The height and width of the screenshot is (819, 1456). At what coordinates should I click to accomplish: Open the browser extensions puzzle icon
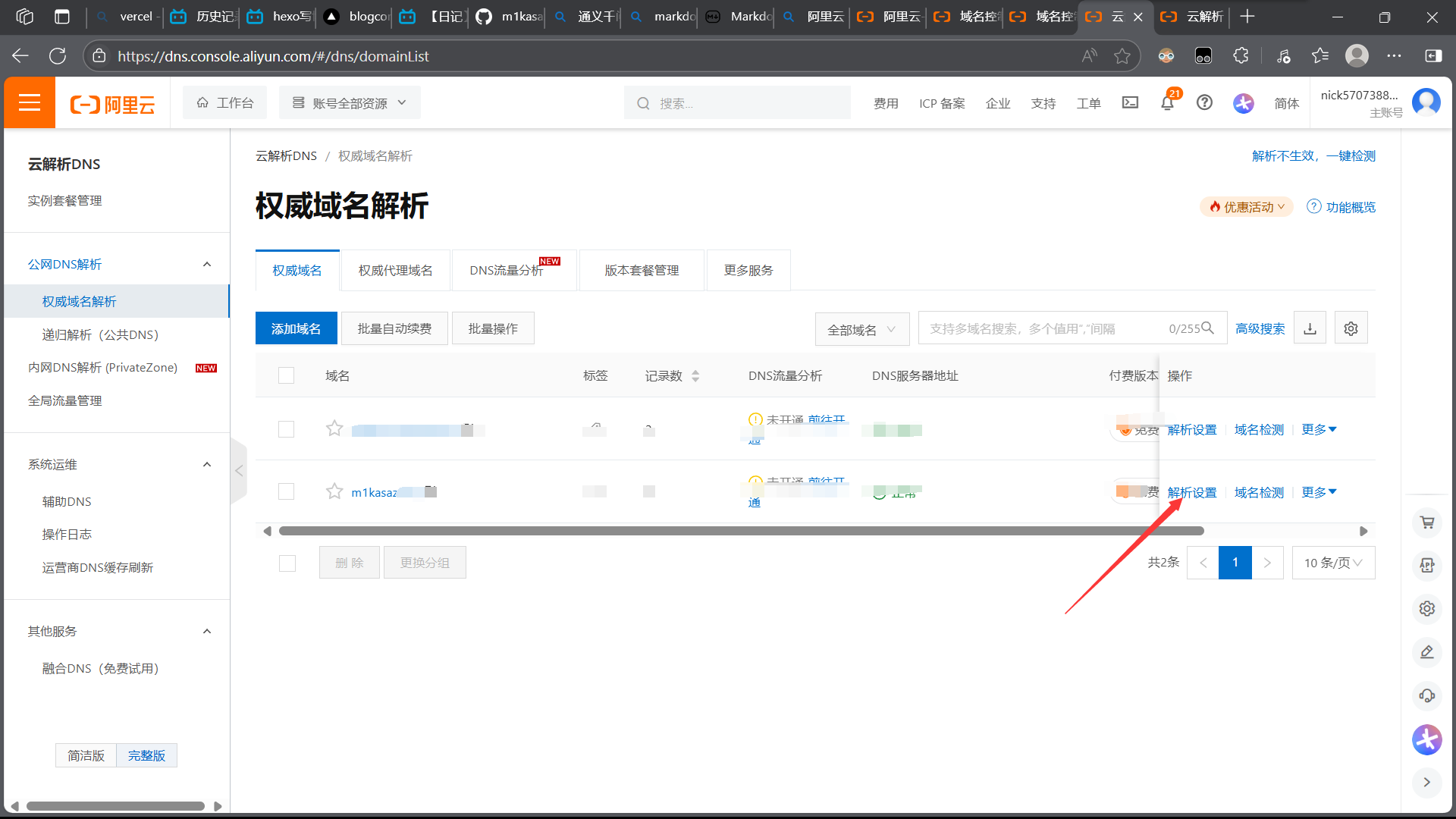click(1241, 56)
